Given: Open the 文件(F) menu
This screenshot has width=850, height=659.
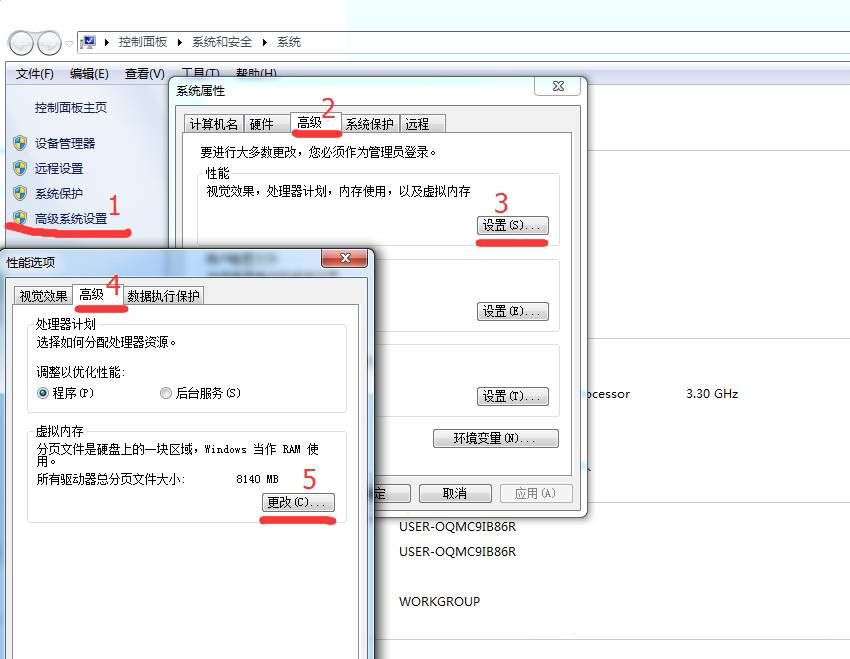Looking at the screenshot, I should (35, 74).
